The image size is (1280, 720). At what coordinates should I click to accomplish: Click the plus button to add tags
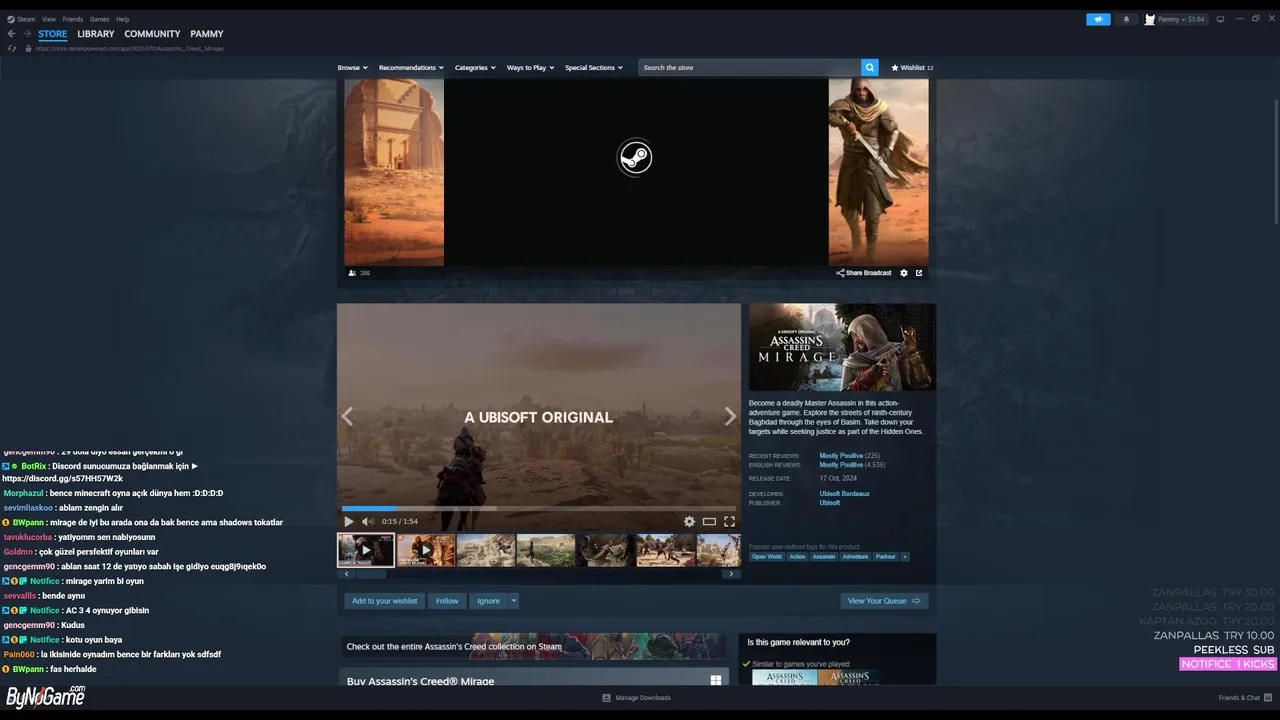coord(905,556)
